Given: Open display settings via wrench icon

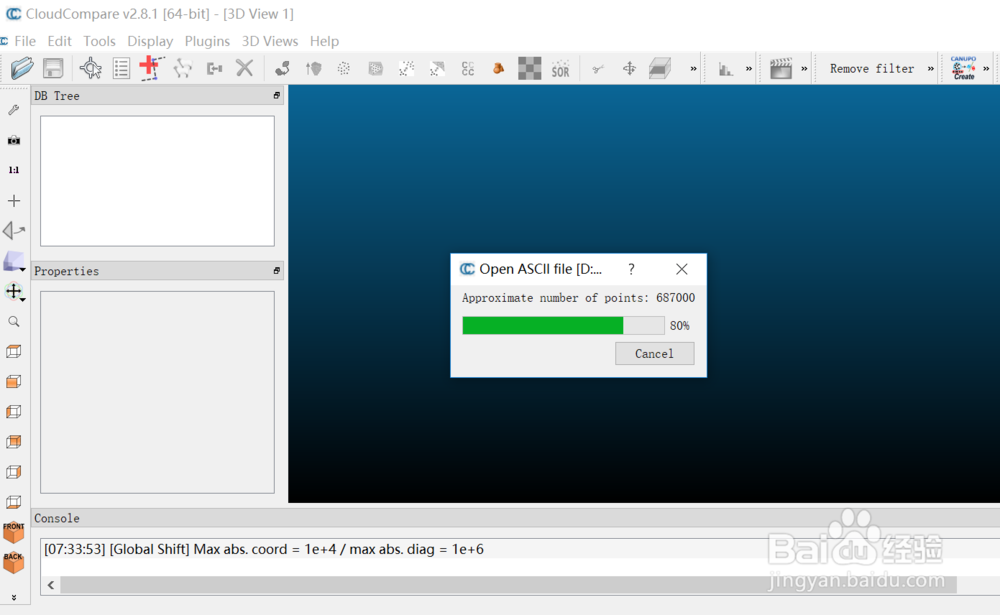Looking at the screenshot, I should point(13,110).
